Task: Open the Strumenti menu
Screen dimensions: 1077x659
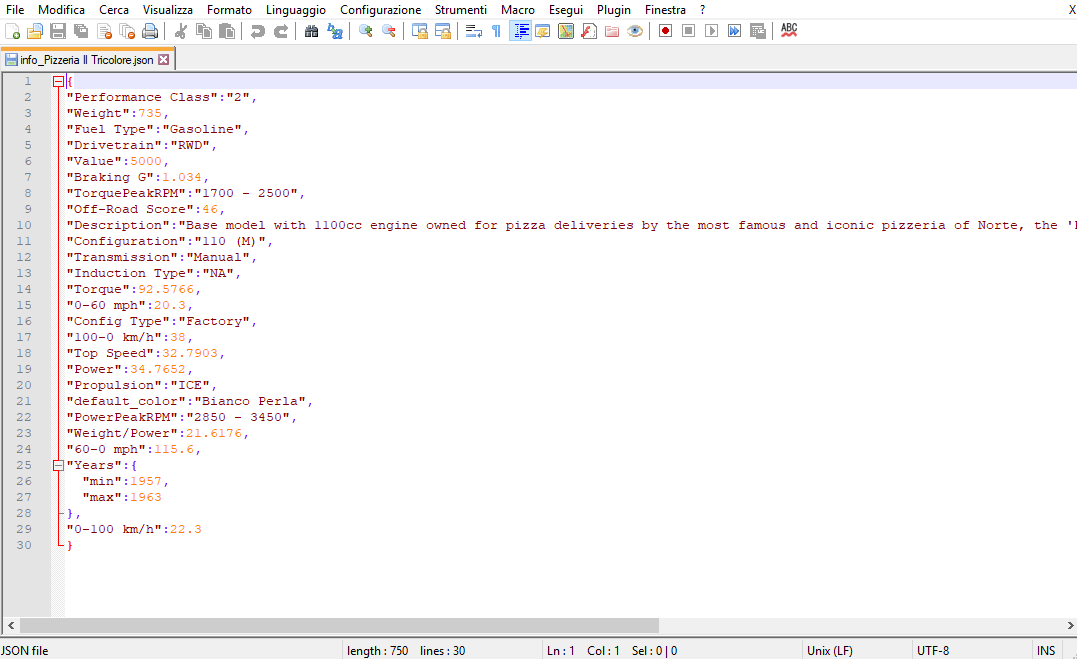Action: pyautogui.click(x=461, y=10)
